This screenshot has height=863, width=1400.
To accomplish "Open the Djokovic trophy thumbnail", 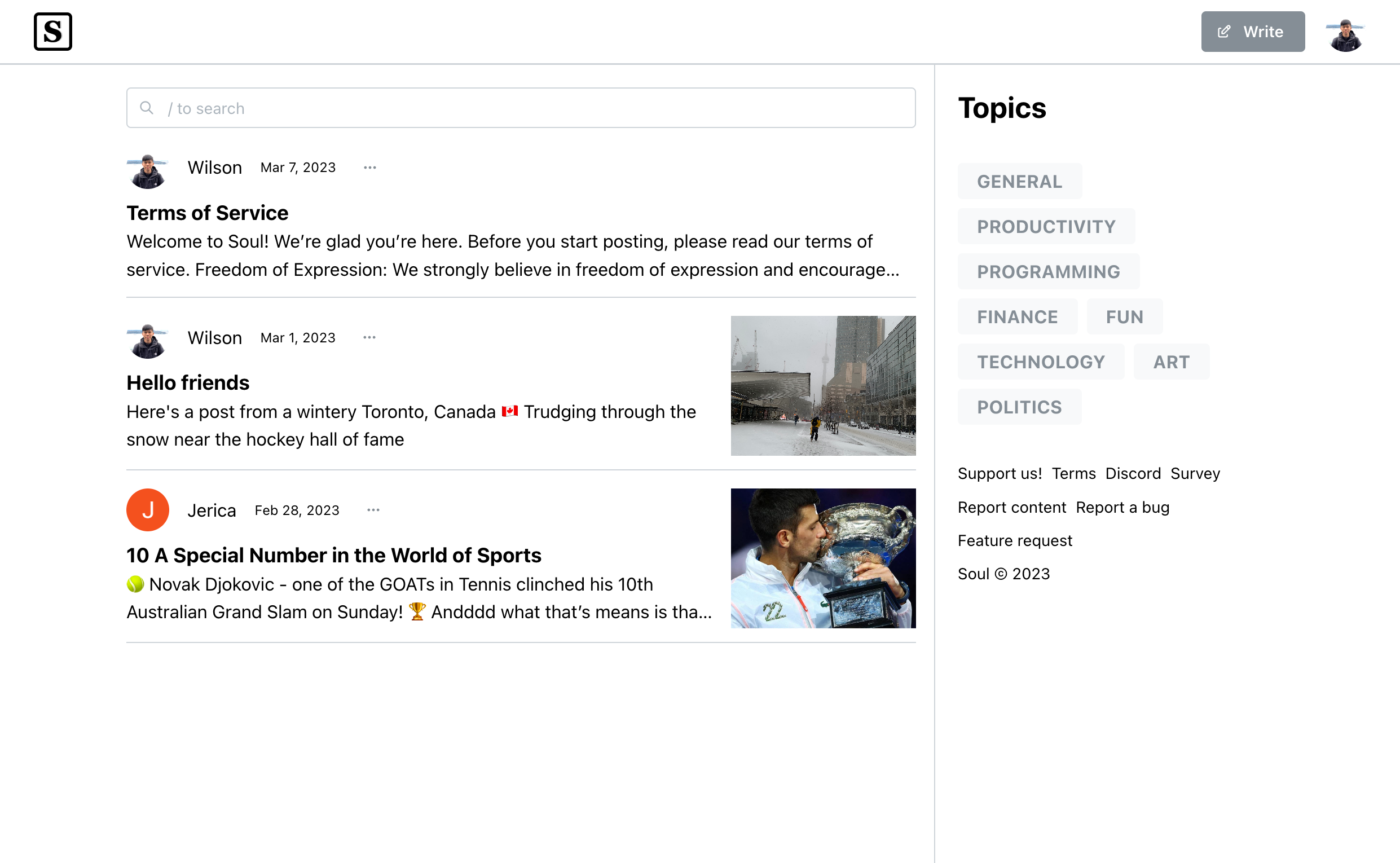I will 822,558.
